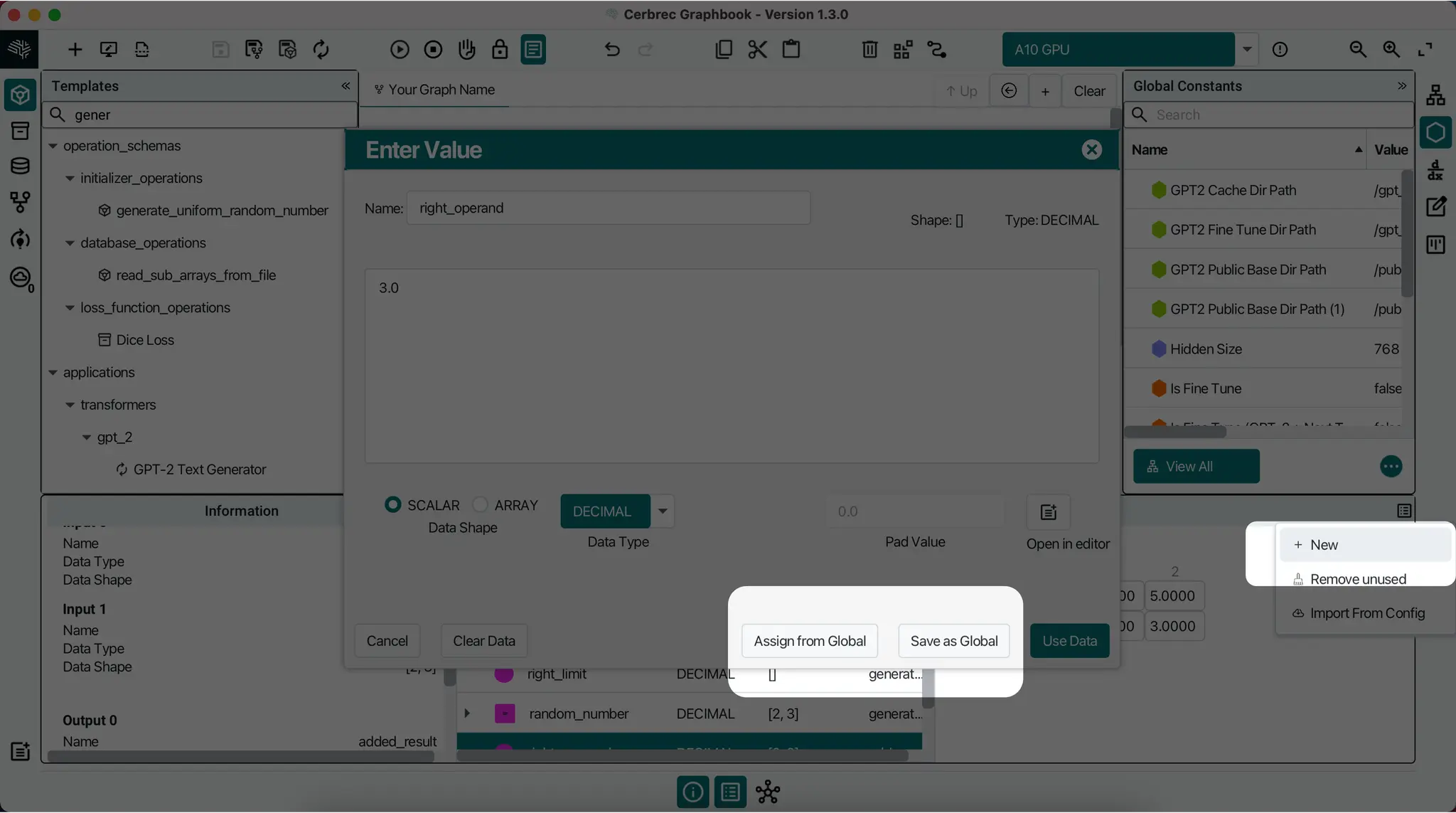The height and width of the screenshot is (813, 1456).
Task: Select the ARRAY data shape option
Action: pos(481,504)
